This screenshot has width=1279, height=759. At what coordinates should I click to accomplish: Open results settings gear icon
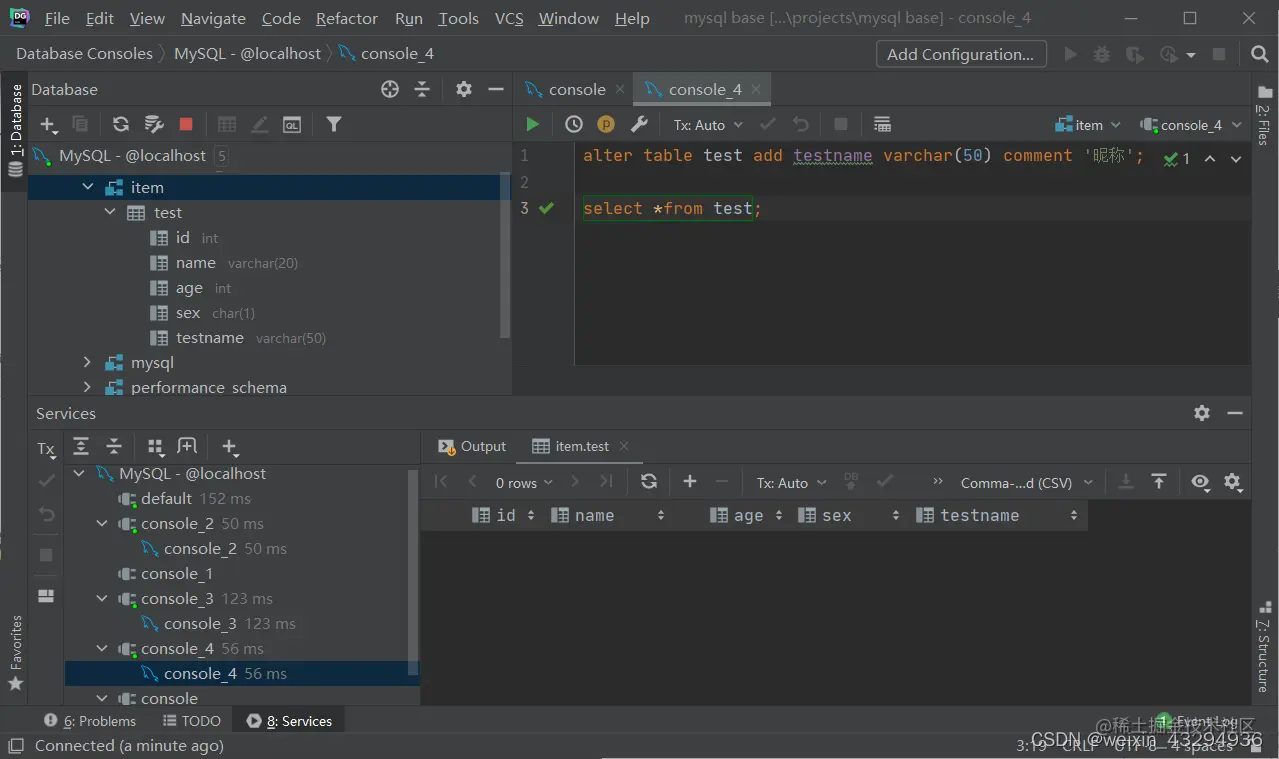(x=1233, y=482)
